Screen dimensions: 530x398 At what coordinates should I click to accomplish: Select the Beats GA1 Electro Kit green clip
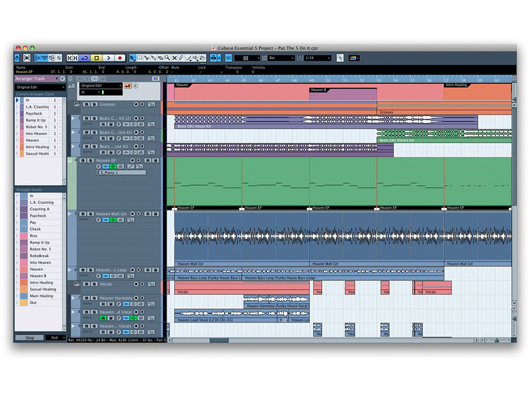click(444, 136)
